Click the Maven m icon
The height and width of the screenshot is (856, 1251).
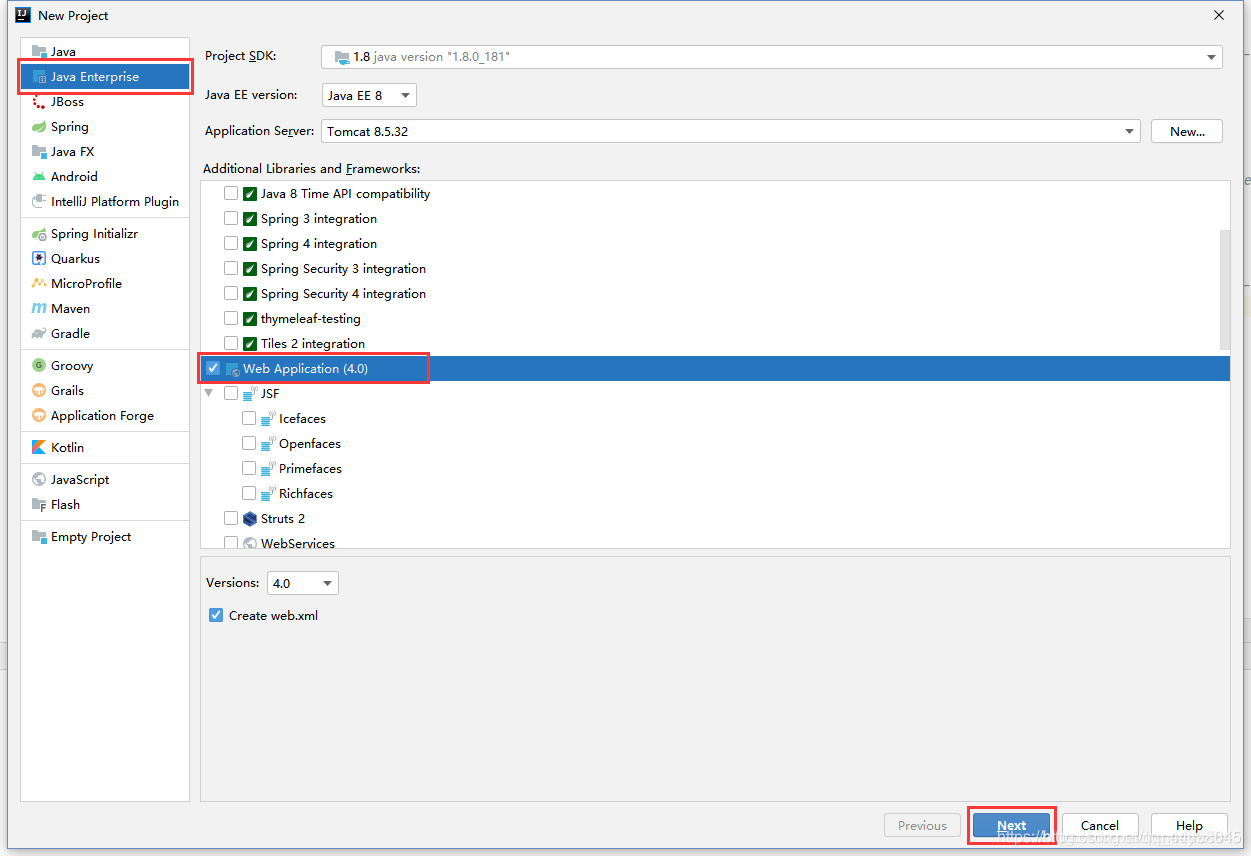pyautogui.click(x=39, y=309)
